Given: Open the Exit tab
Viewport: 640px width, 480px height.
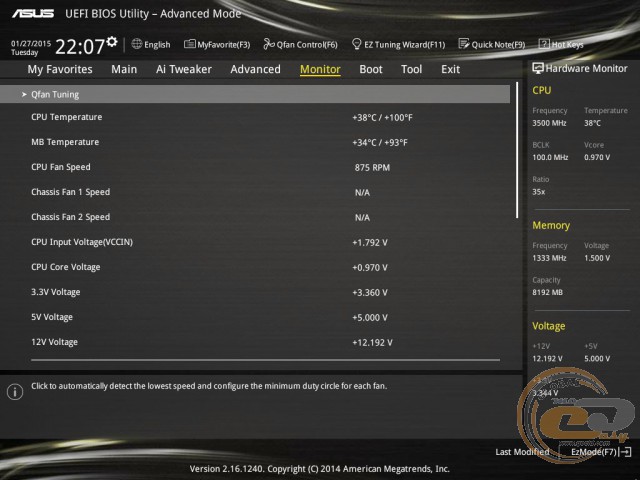Looking at the screenshot, I should point(451,69).
